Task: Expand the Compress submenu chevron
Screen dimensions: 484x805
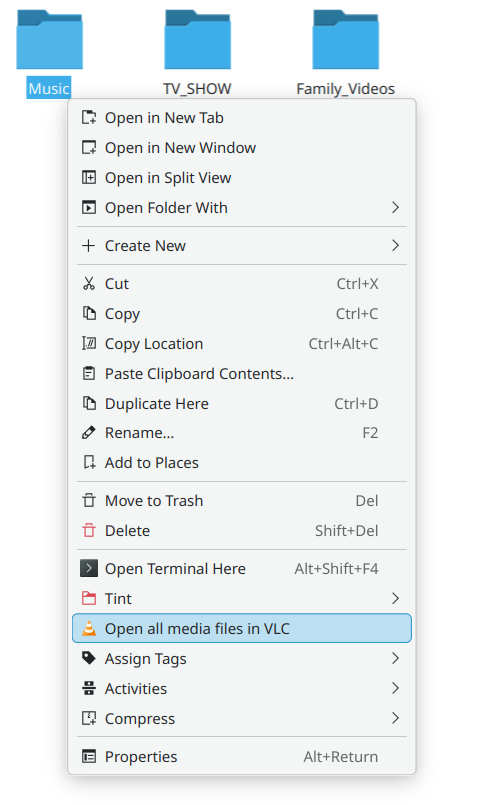Action: [x=395, y=718]
